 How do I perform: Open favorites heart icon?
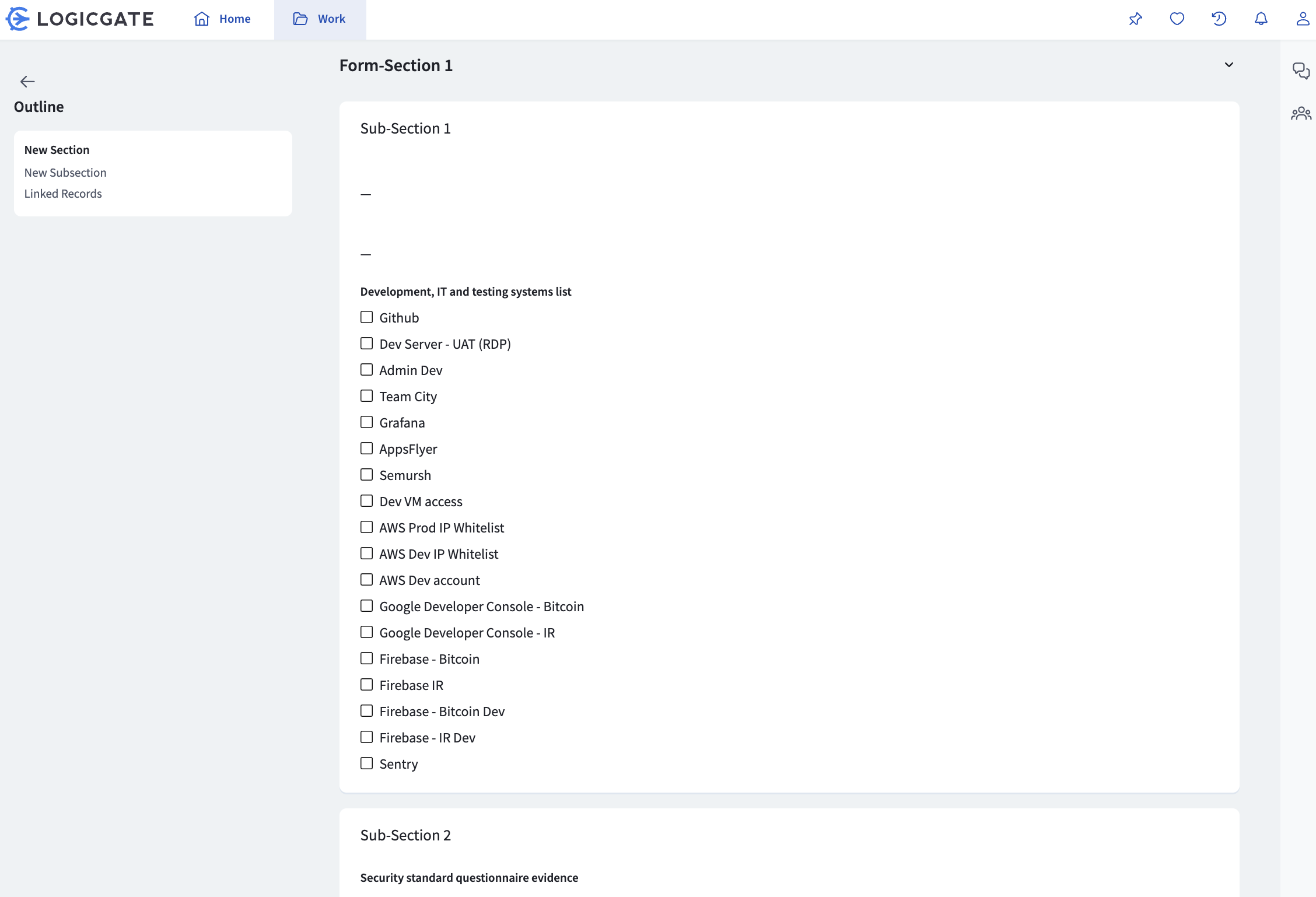click(1177, 19)
